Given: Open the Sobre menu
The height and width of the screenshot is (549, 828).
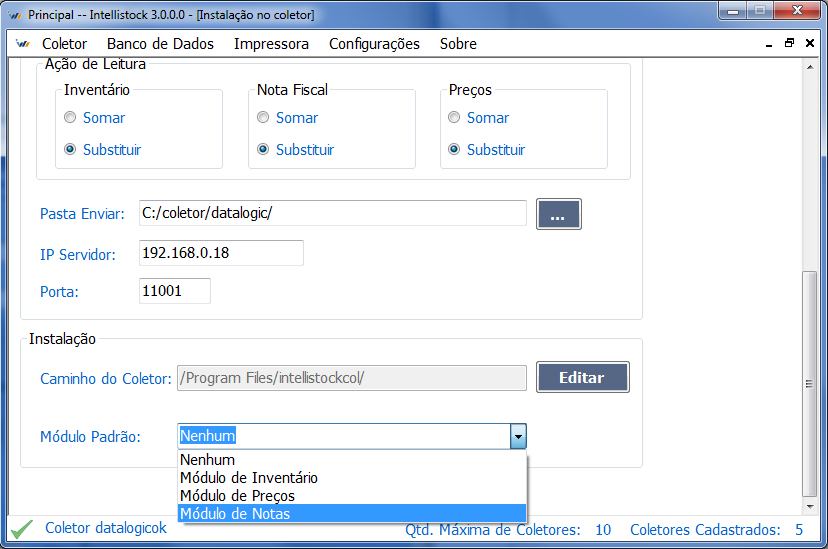Looking at the screenshot, I should pos(458,44).
